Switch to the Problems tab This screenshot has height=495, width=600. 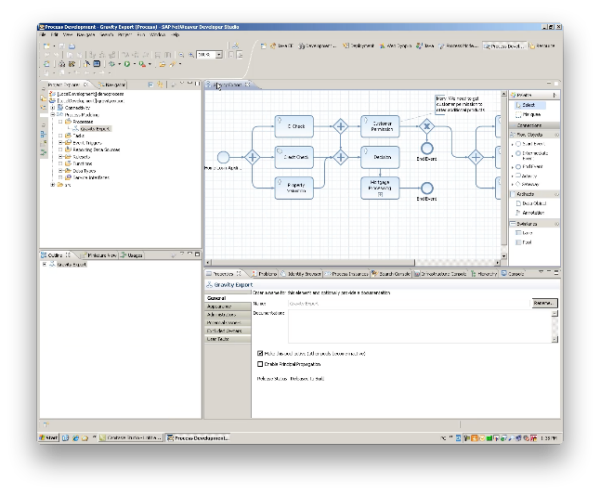pos(264,274)
